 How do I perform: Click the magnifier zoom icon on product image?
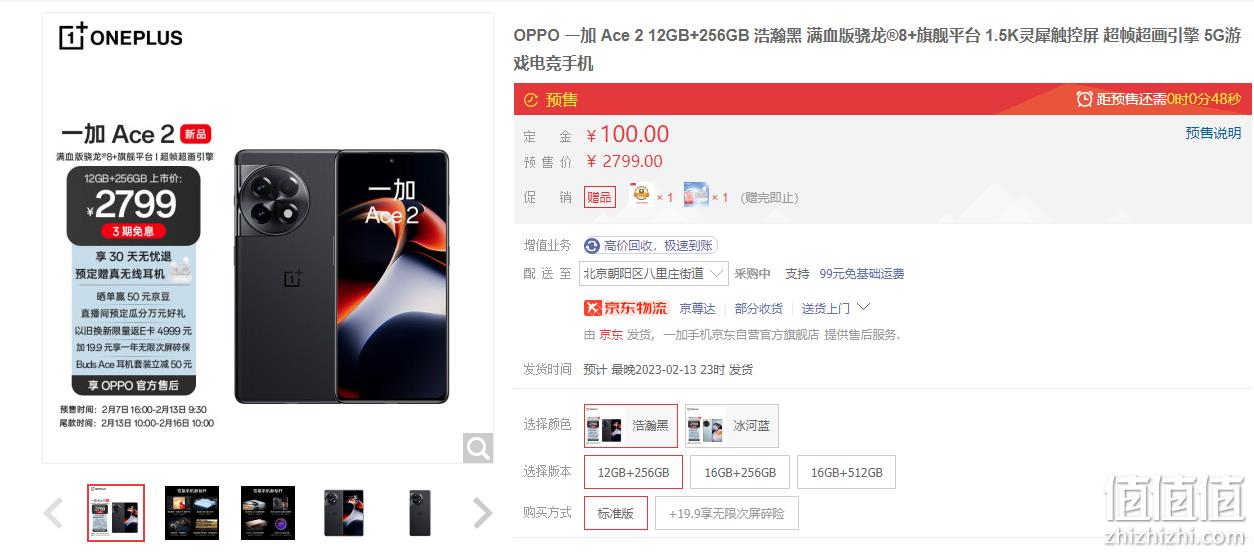(x=478, y=448)
